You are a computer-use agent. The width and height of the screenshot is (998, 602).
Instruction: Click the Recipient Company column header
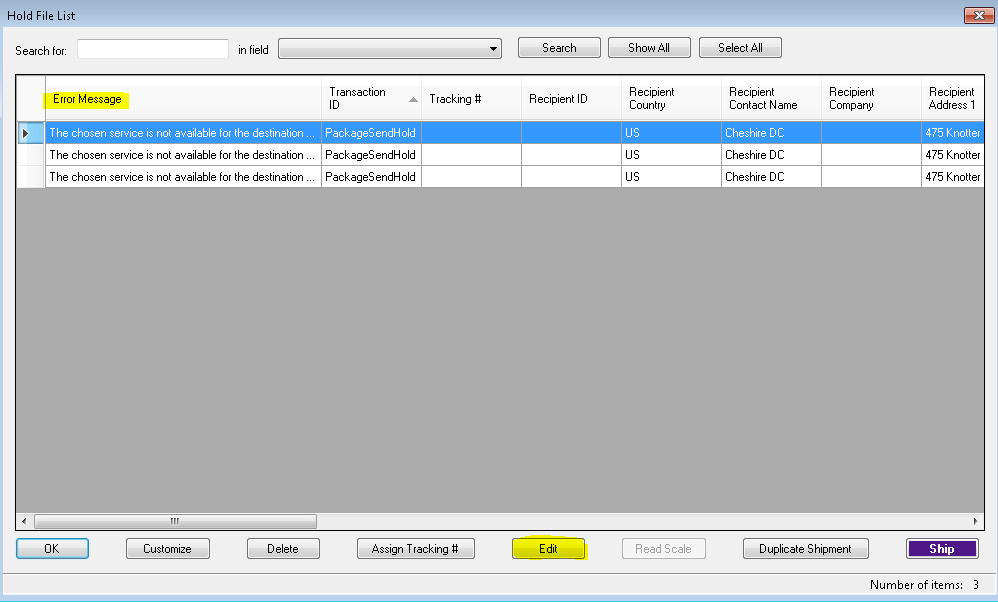(871, 99)
